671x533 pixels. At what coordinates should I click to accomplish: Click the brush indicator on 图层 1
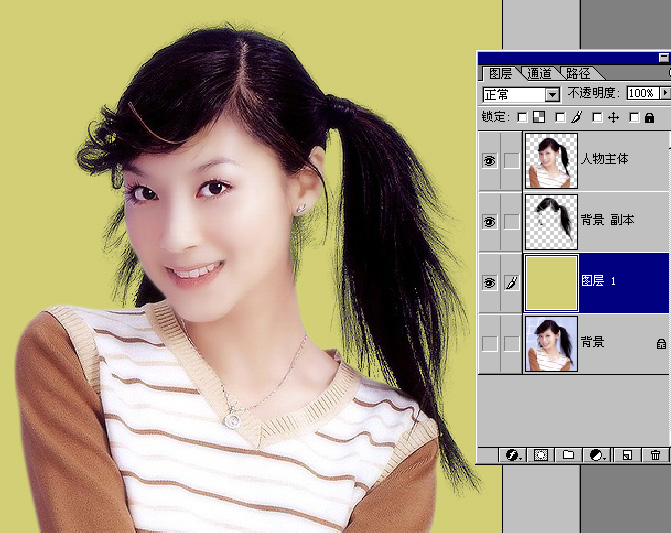[511, 283]
